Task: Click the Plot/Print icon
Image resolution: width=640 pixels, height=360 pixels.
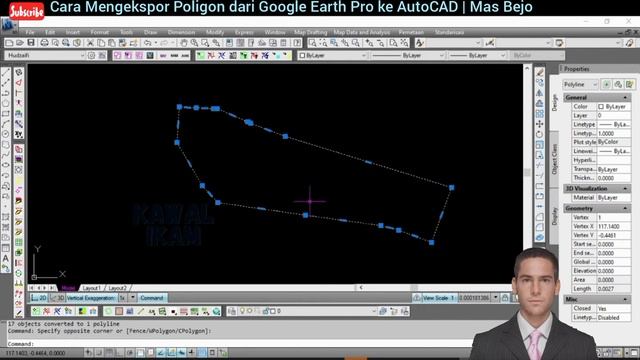Action: (x=44, y=43)
